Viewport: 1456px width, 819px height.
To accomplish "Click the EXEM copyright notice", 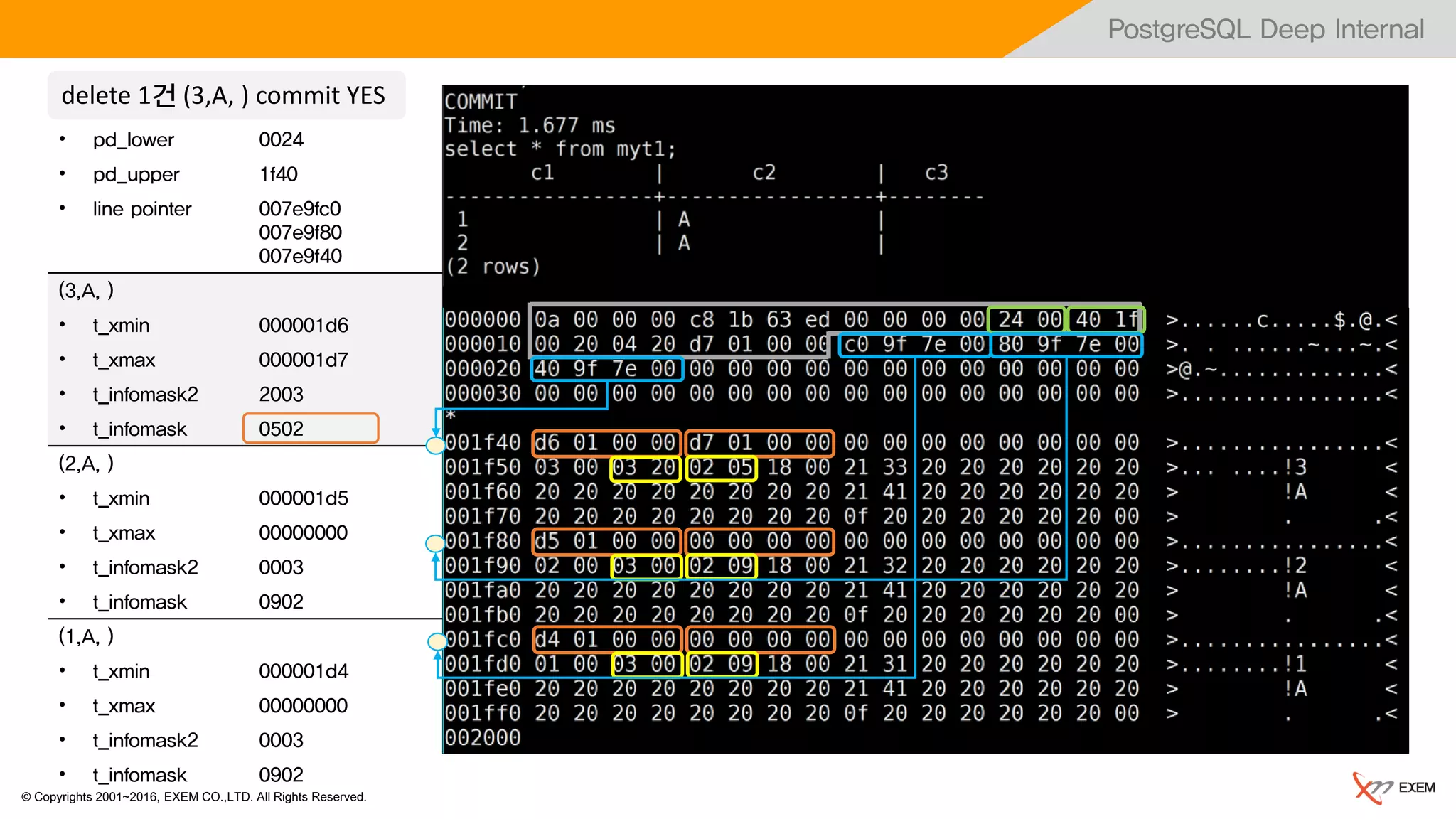I will tap(193, 797).
